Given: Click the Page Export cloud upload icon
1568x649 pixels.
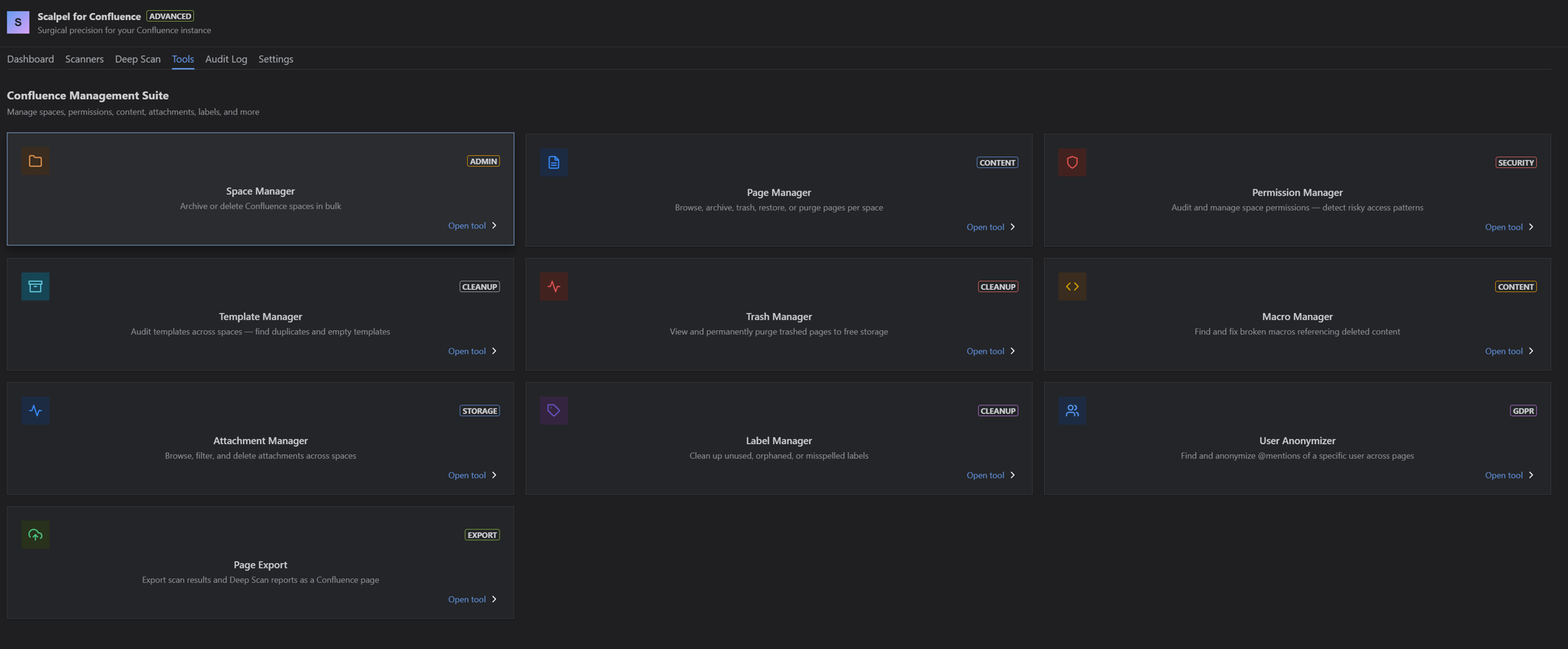Looking at the screenshot, I should point(35,534).
